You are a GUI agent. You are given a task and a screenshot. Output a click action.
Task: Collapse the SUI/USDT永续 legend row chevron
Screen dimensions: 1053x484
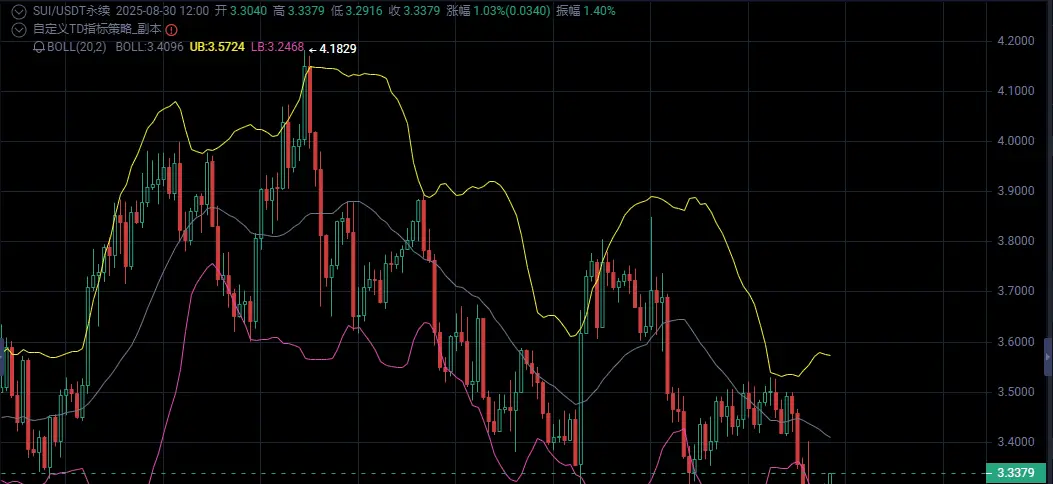(x=20, y=11)
